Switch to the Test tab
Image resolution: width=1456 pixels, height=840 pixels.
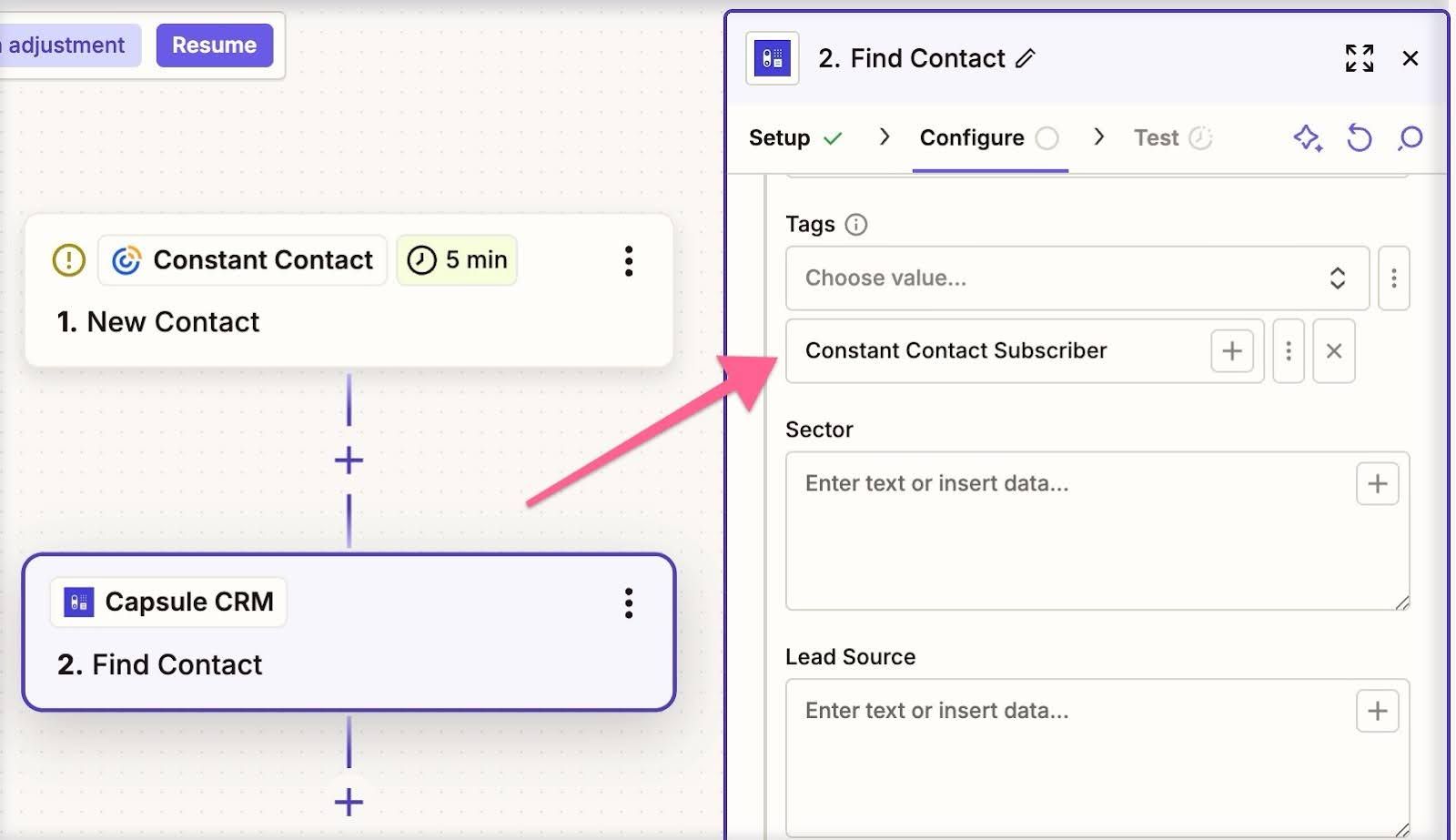(x=1156, y=137)
